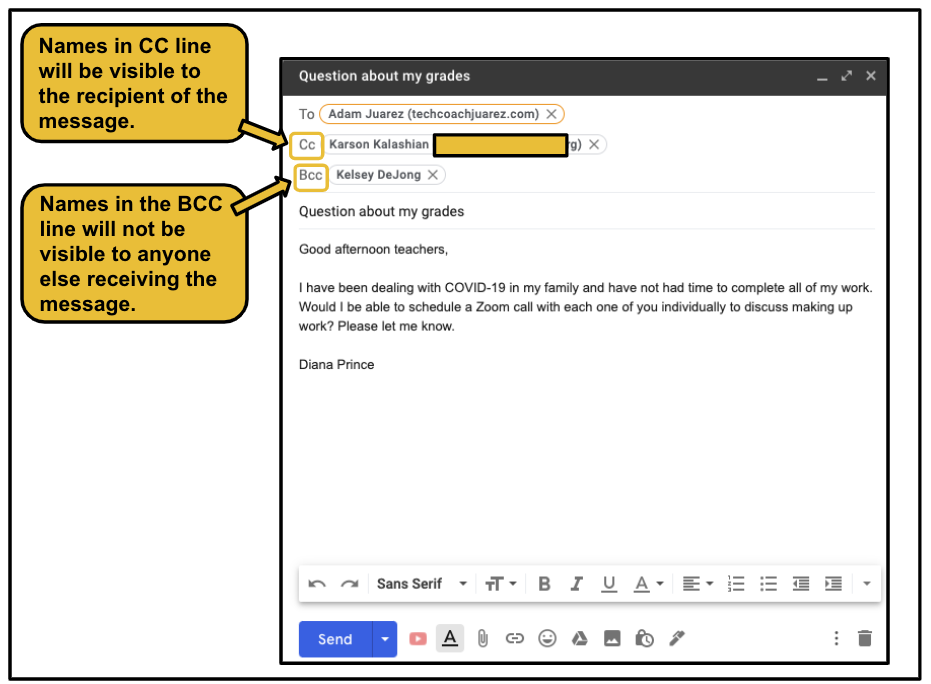The width and height of the screenshot is (931, 684).
Task: Insert the email signature
Action: 677,639
